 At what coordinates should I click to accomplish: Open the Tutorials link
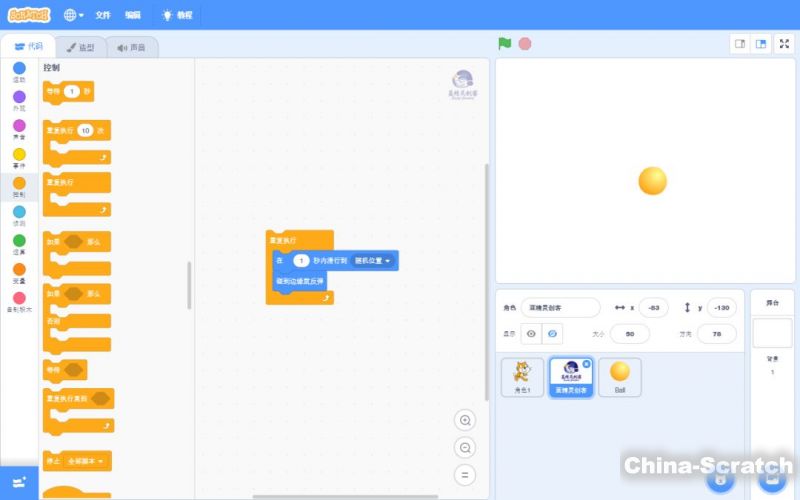point(176,15)
